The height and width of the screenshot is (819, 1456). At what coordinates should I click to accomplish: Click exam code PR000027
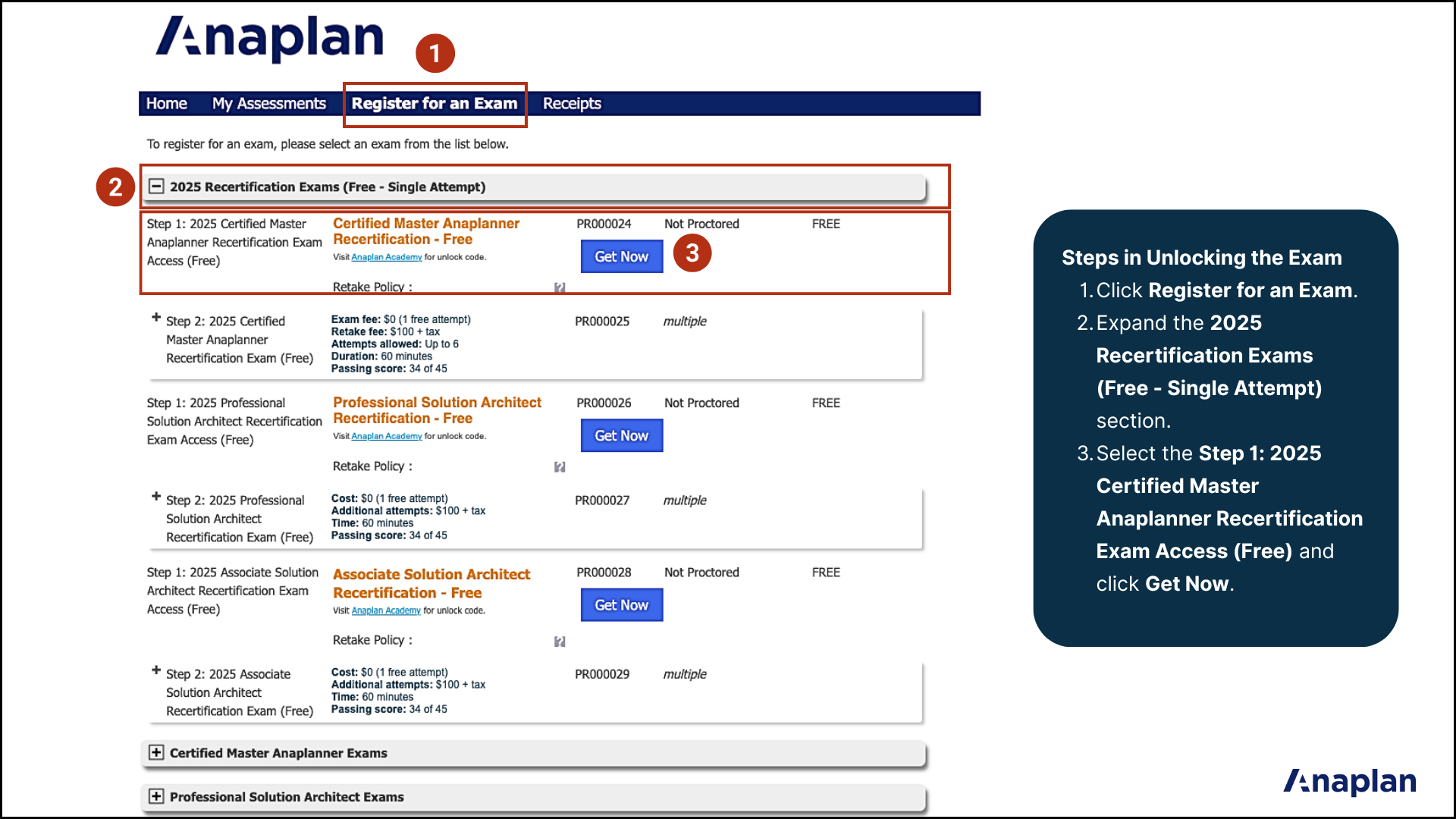[x=602, y=500]
